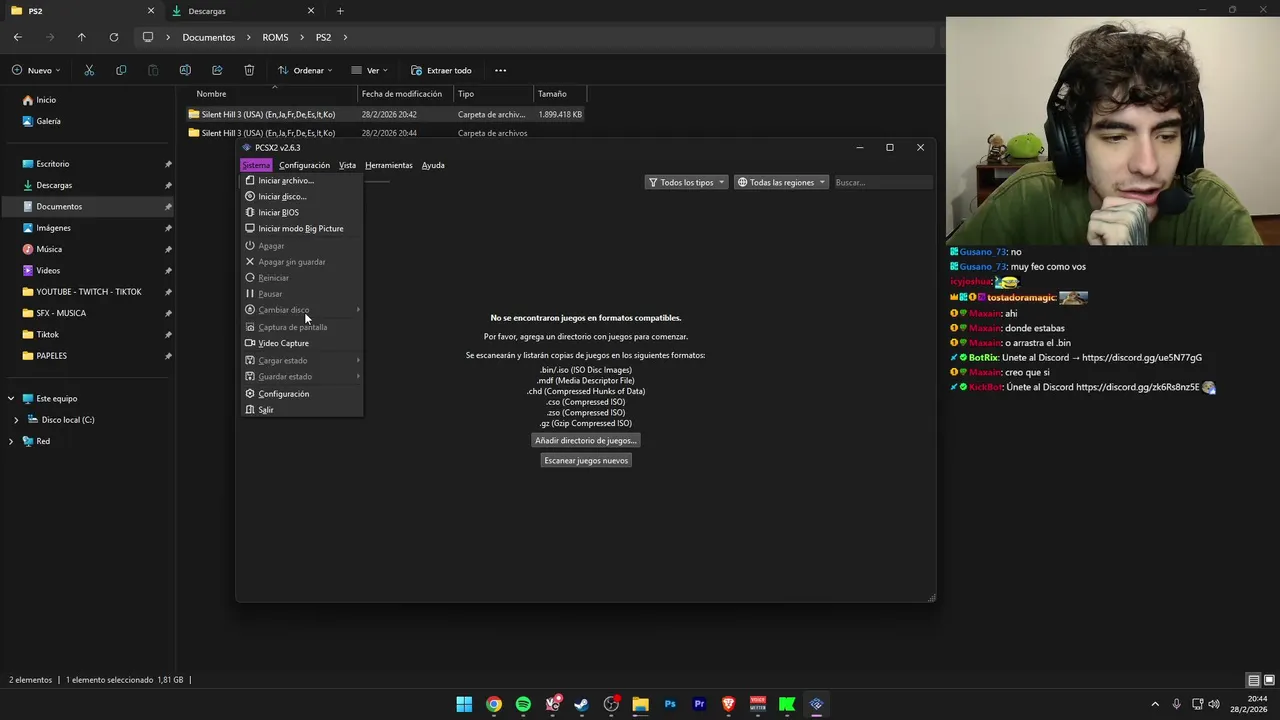
Task: Click the Delete trash icon in Explorer toolbar
Action: pyautogui.click(x=249, y=70)
